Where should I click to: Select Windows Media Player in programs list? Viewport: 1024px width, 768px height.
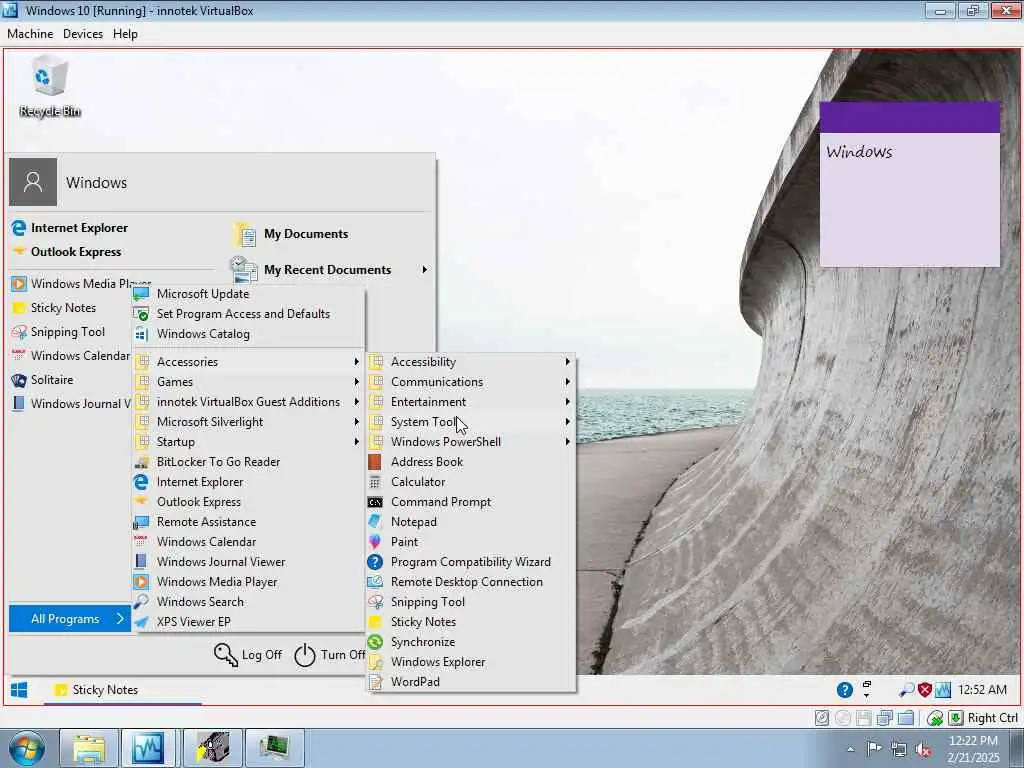(x=248, y=582)
